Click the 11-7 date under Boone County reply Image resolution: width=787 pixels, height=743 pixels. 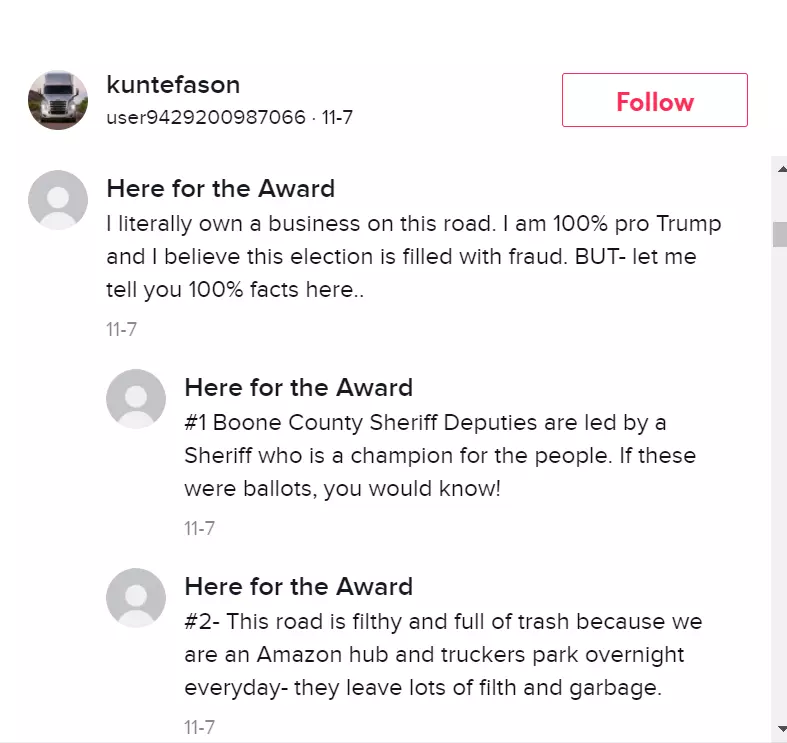200,528
